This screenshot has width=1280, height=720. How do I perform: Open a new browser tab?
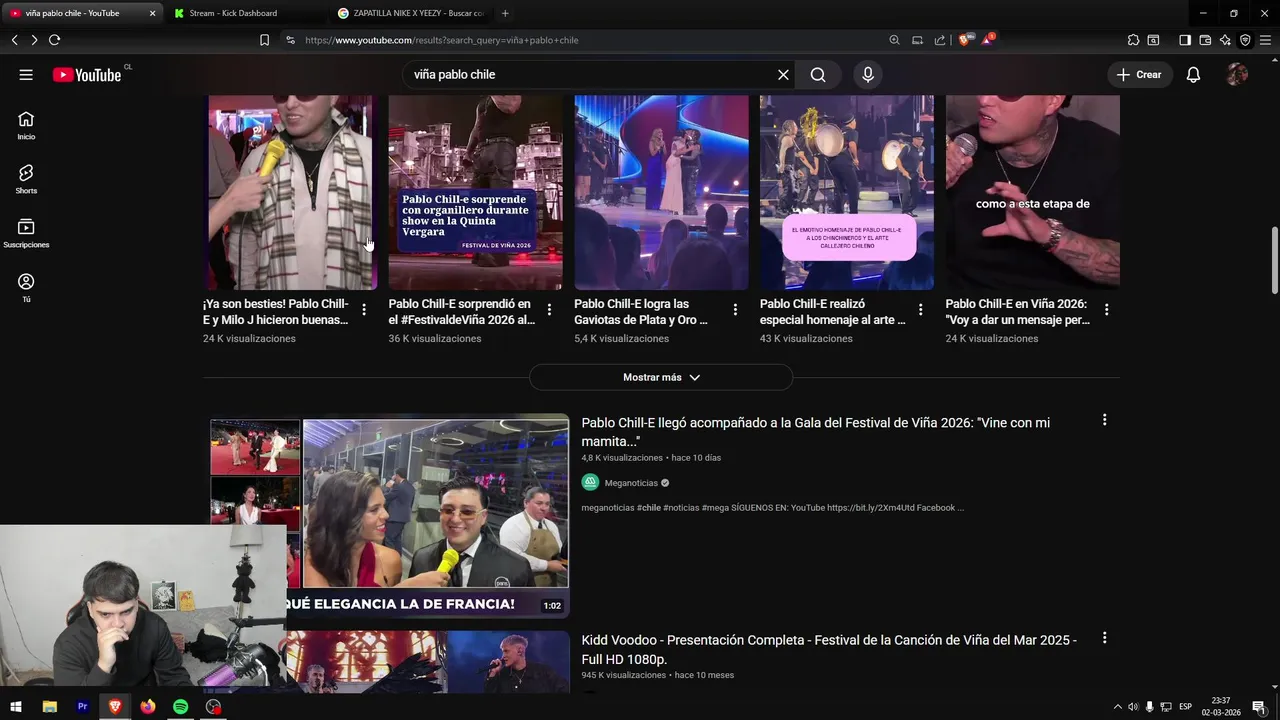tap(505, 13)
